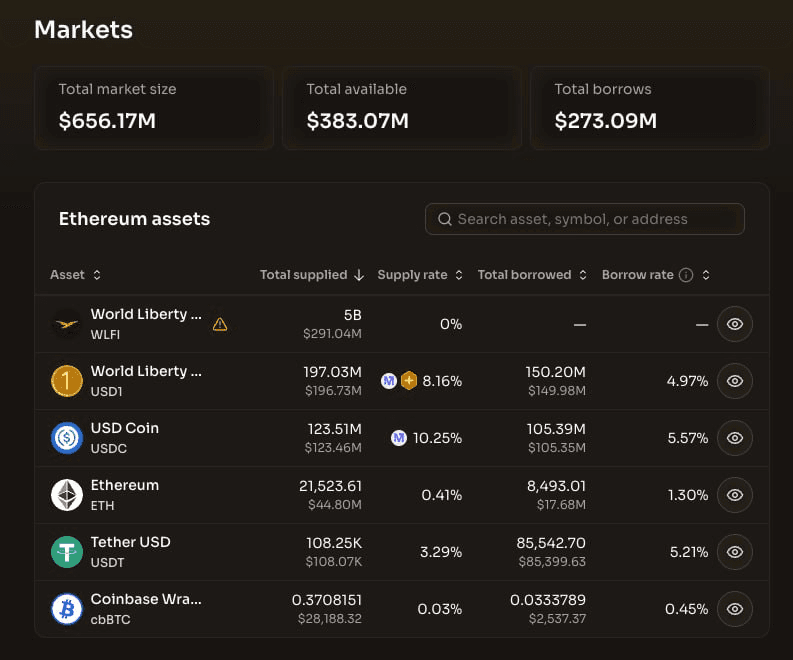Click the Total market size $656.17M value
The image size is (793, 660).
(107, 121)
